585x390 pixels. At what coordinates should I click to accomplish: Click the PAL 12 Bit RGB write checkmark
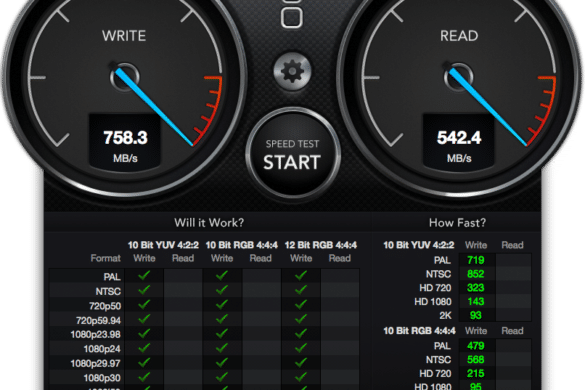tap(301, 275)
